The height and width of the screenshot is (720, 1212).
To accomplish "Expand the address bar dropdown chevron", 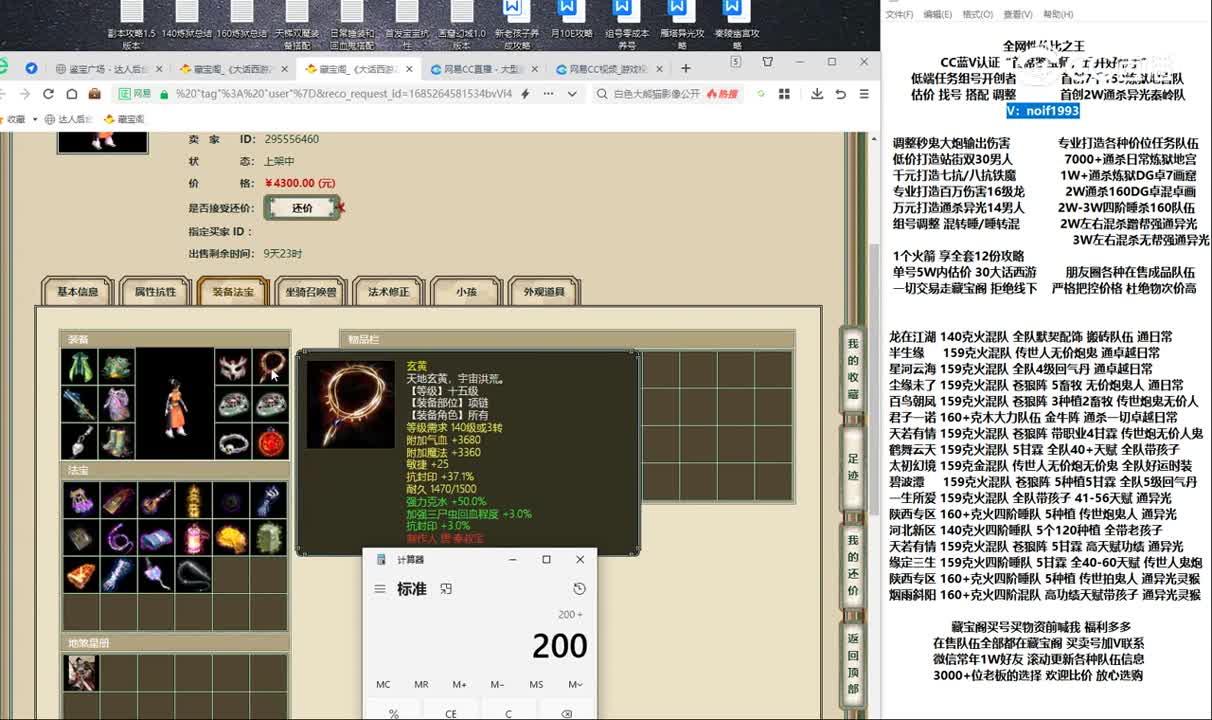I will coord(572,94).
